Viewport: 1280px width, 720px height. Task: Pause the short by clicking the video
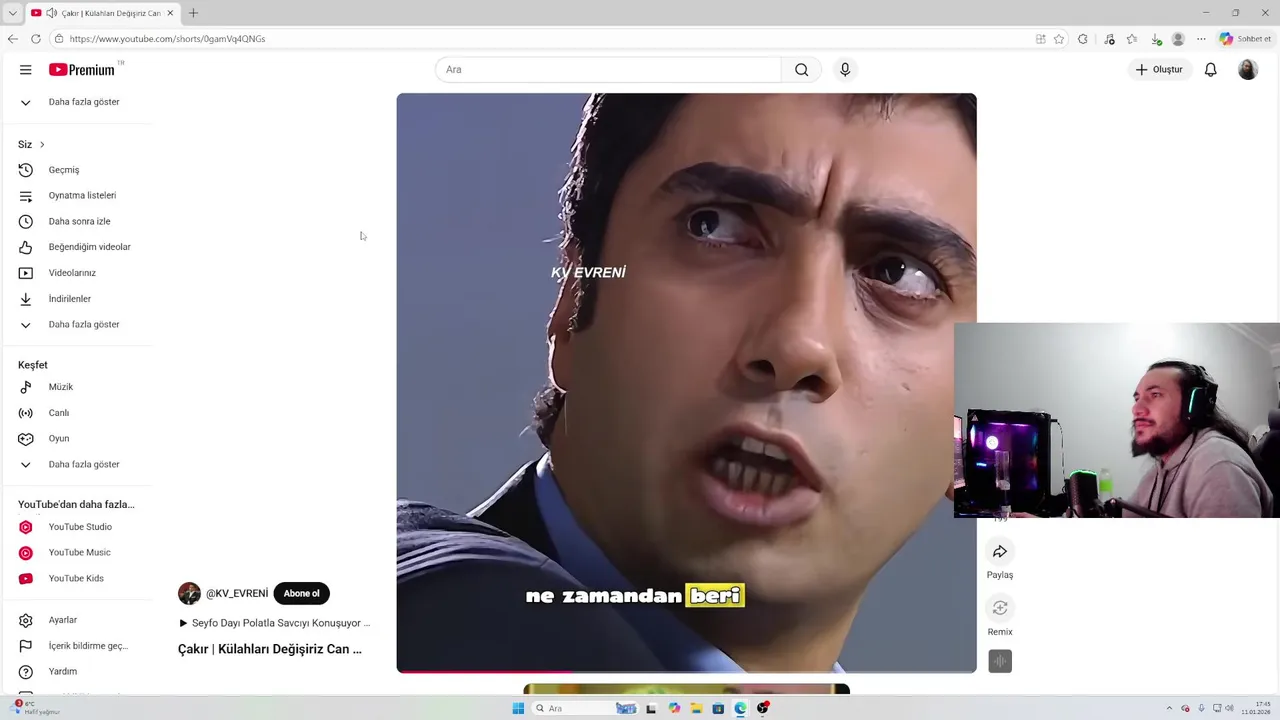[x=686, y=383]
